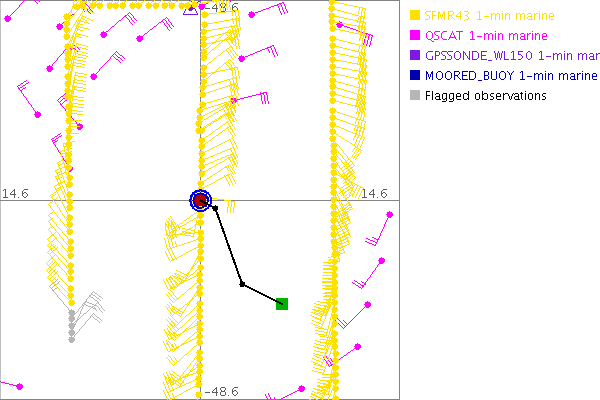Click the black track point nearest the green square
Viewport: 600px width, 400px height.
(x=242, y=284)
